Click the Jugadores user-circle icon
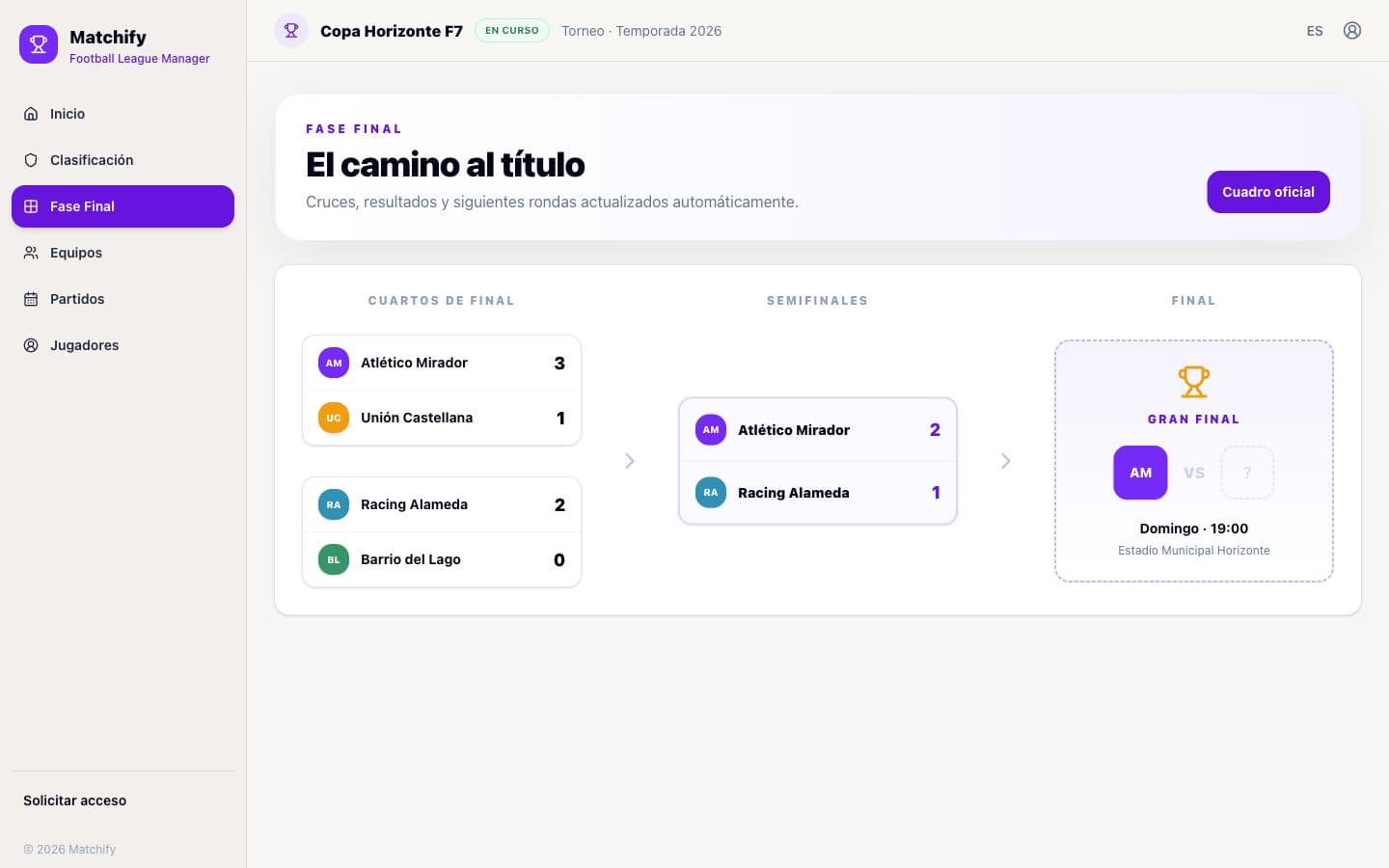1389x868 pixels. click(x=31, y=345)
